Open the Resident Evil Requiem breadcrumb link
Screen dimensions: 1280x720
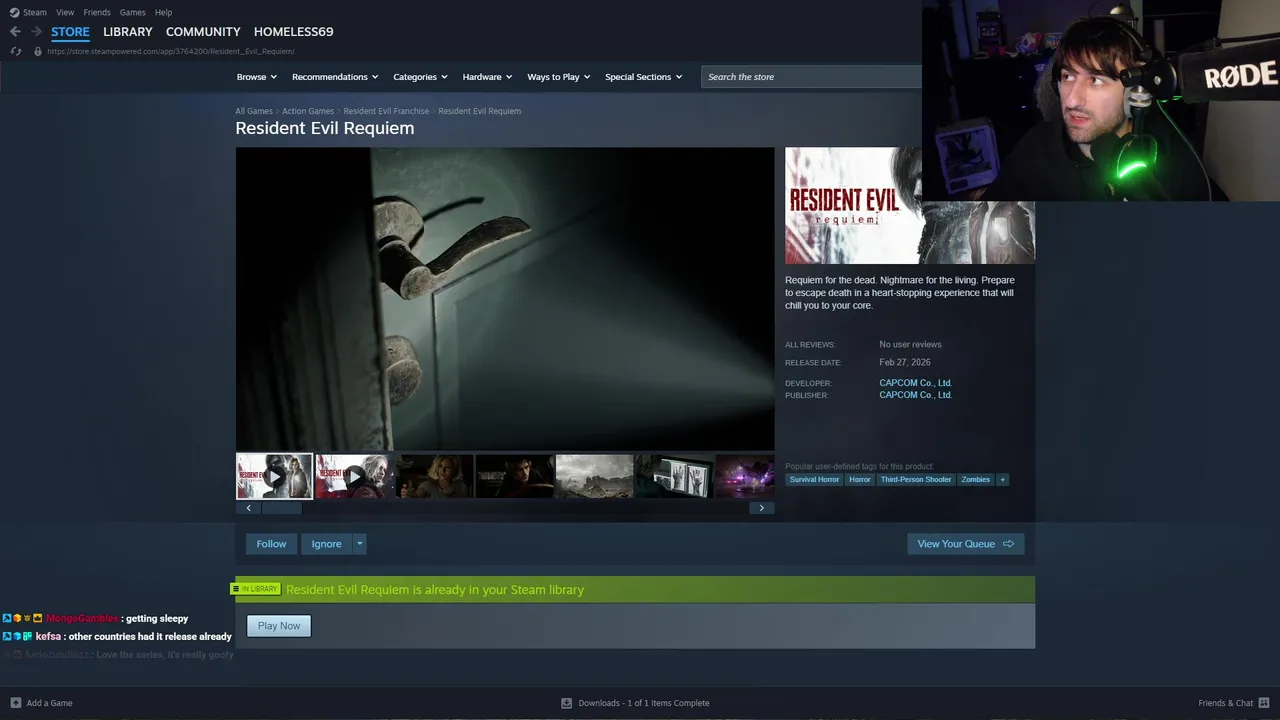point(479,111)
